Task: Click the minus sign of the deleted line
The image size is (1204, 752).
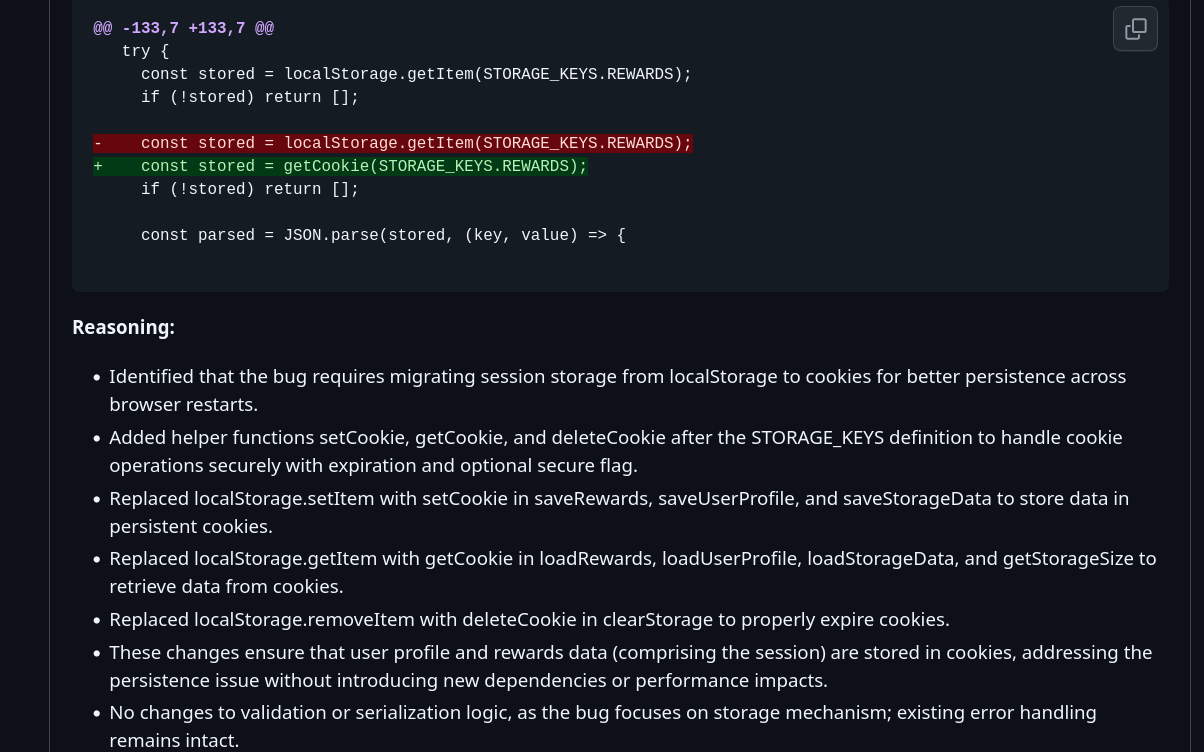Action: point(98,143)
